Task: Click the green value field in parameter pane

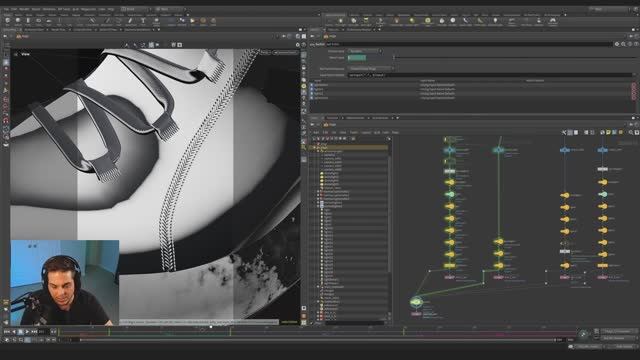Action: [x=357, y=58]
